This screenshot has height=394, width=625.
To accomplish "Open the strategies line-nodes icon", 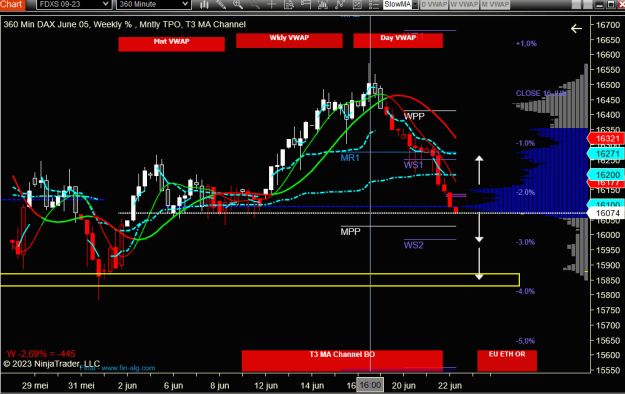I will click(x=340, y=4).
